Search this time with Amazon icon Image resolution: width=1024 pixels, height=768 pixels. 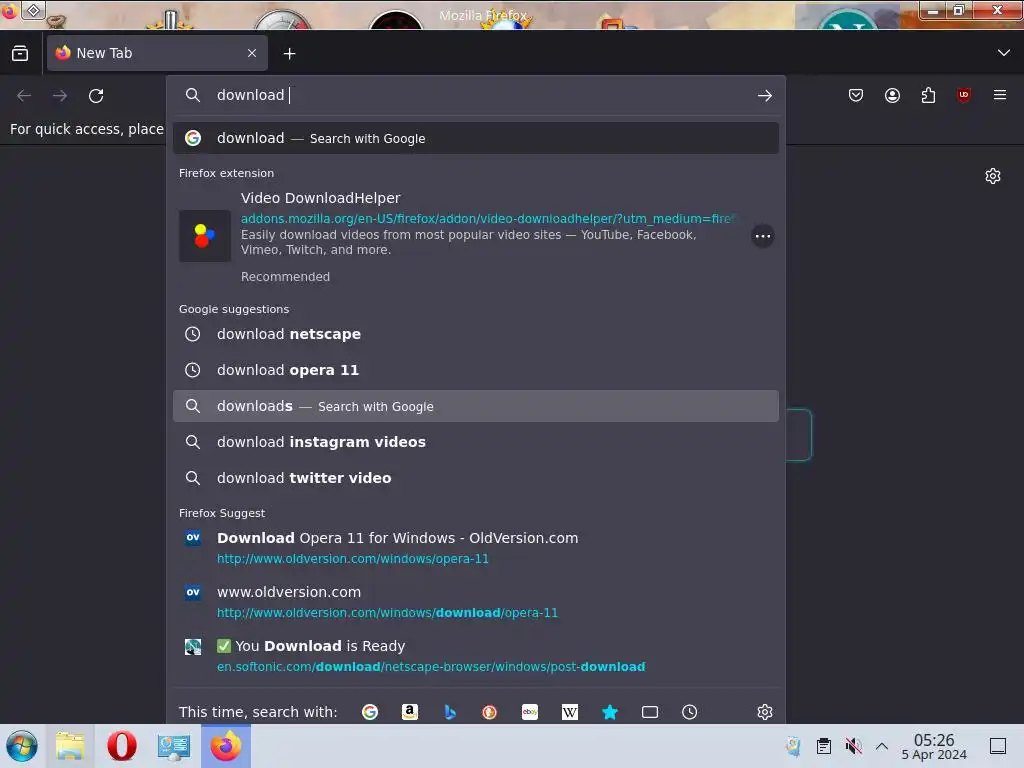[410, 712]
